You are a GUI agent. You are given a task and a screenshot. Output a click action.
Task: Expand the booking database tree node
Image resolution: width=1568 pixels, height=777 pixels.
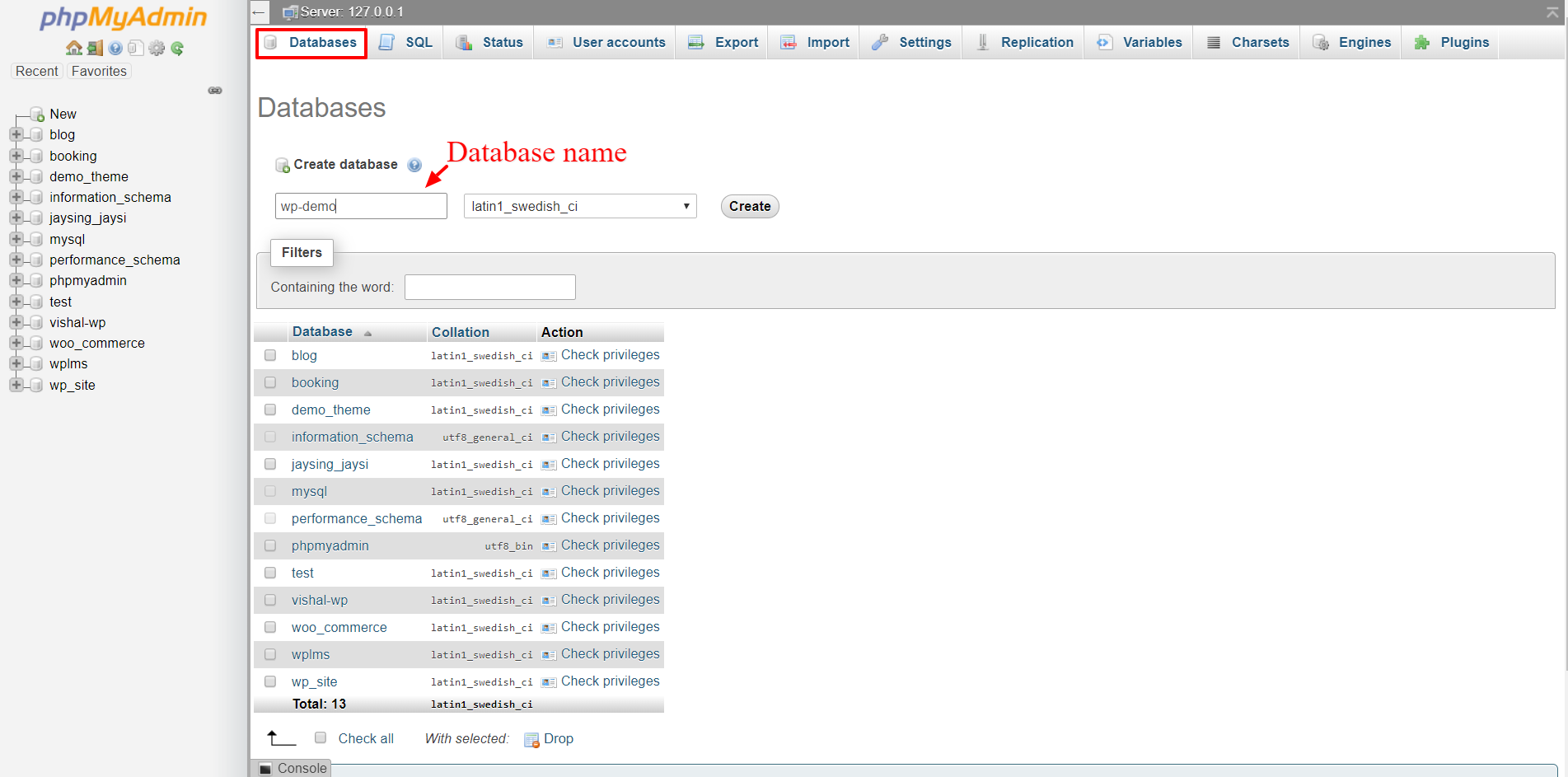coord(16,155)
